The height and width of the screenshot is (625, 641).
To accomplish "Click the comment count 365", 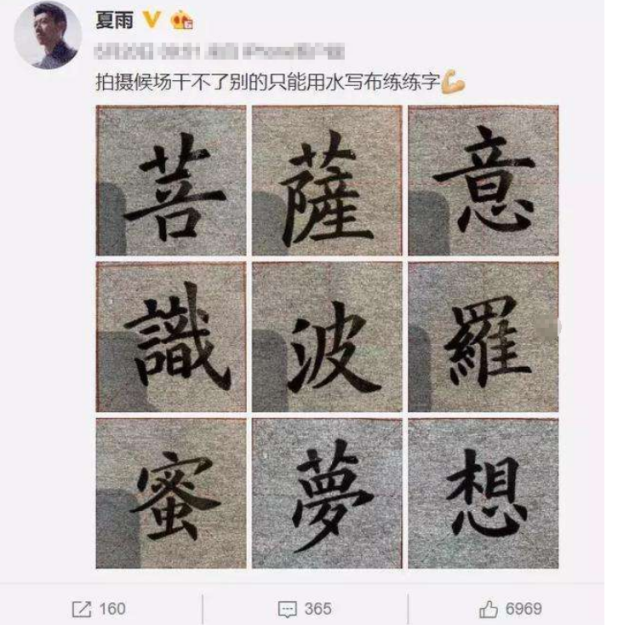I will pos(318,609).
